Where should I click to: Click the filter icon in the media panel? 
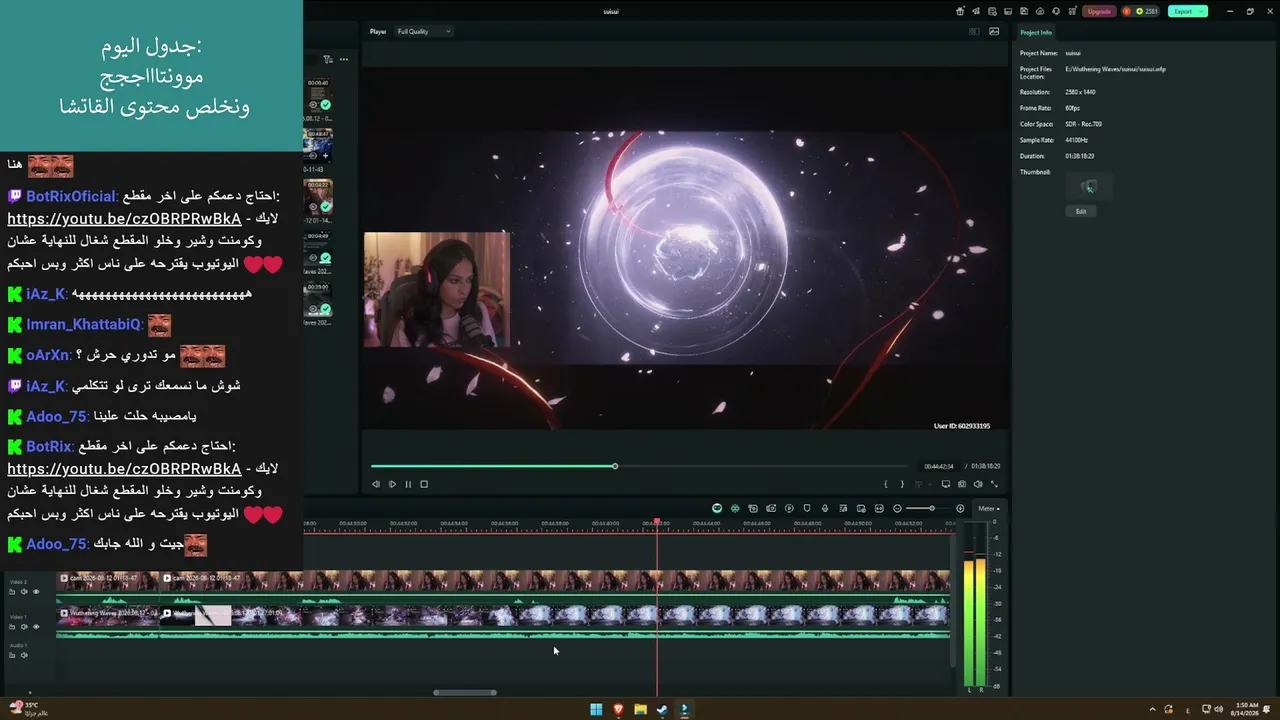(x=327, y=59)
